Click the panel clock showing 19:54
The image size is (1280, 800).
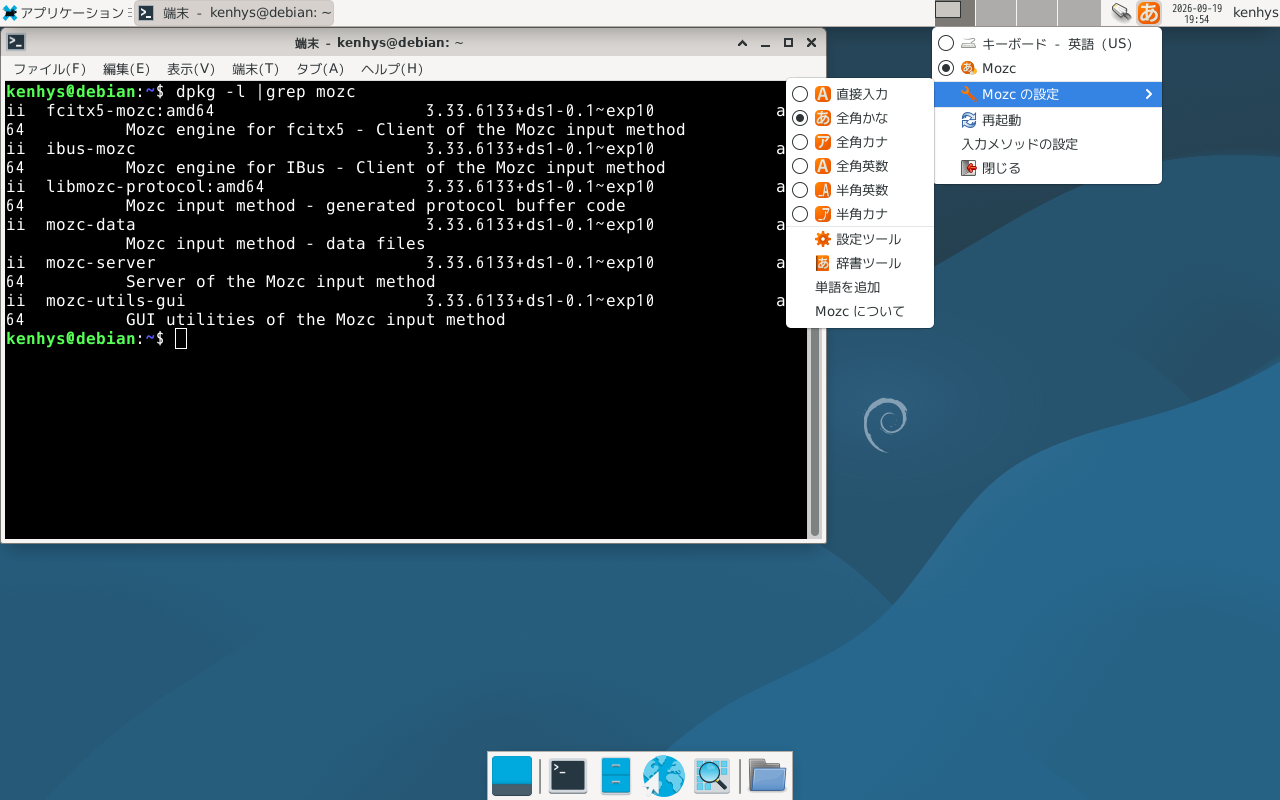pyautogui.click(x=1196, y=13)
